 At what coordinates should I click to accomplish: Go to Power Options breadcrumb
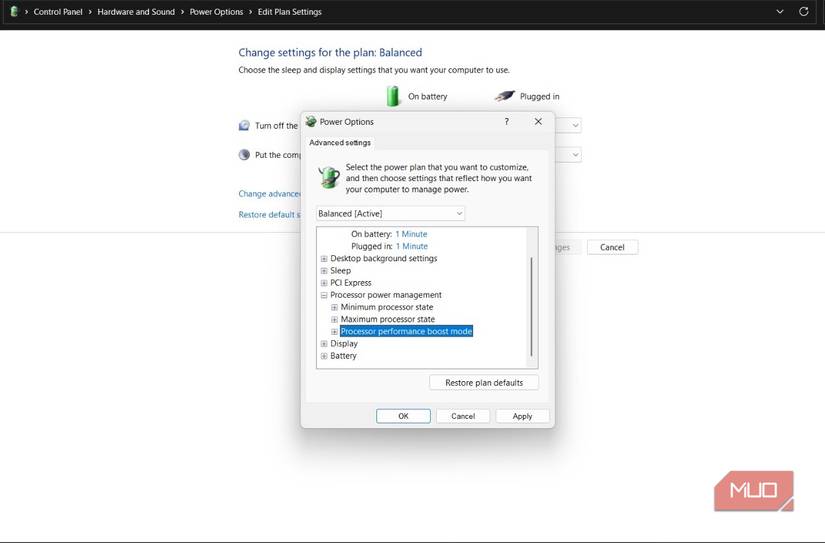coord(216,12)
